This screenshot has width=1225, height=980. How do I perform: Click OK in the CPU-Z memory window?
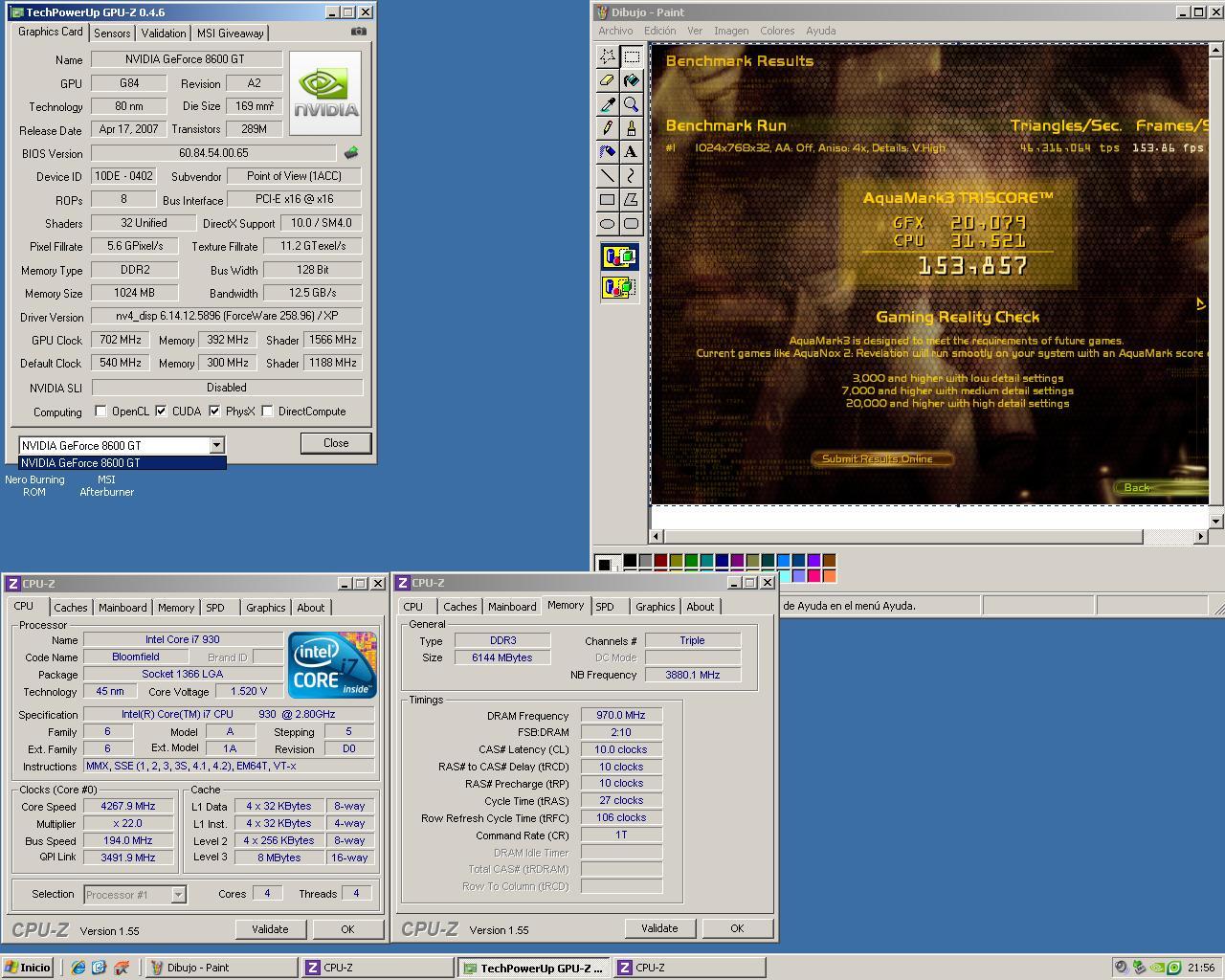(x=737, y=928)
